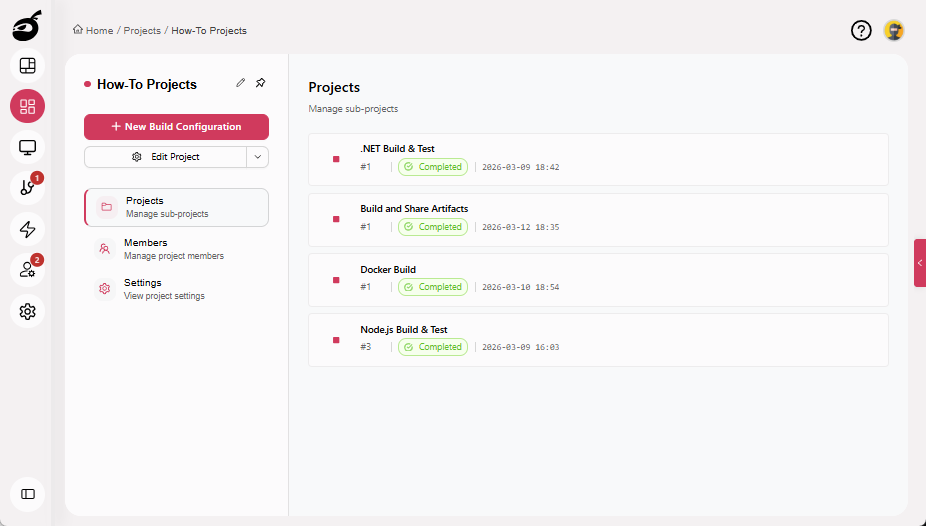
Task: Select the Members menu item
Action: (177, 249)
